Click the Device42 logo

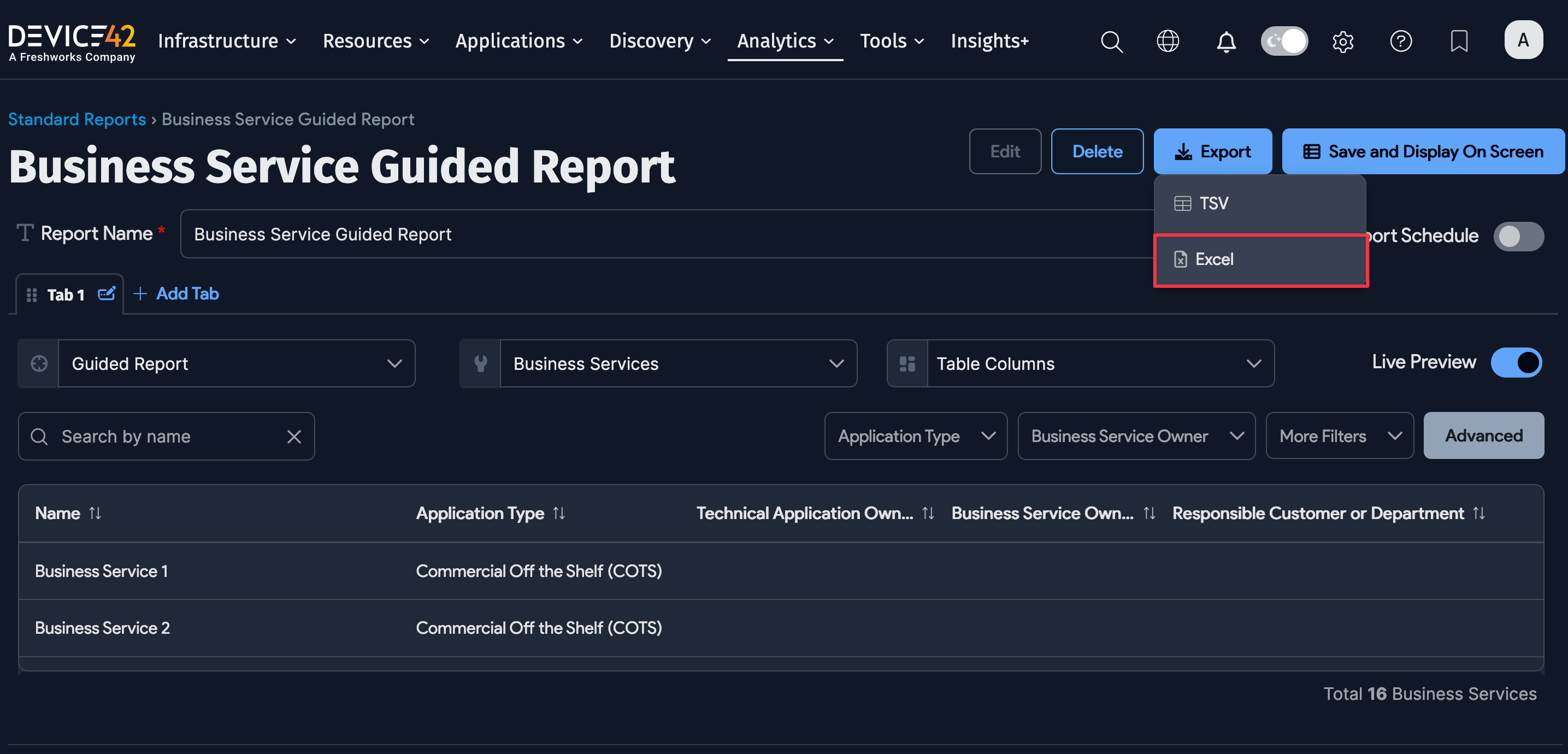72,42
